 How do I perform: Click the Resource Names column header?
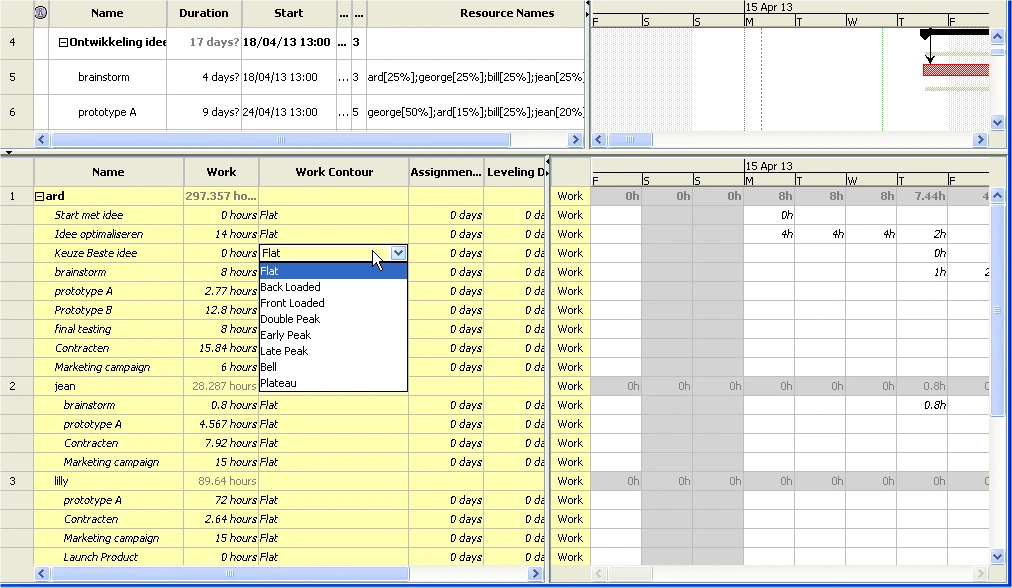(x=476, y=13)
